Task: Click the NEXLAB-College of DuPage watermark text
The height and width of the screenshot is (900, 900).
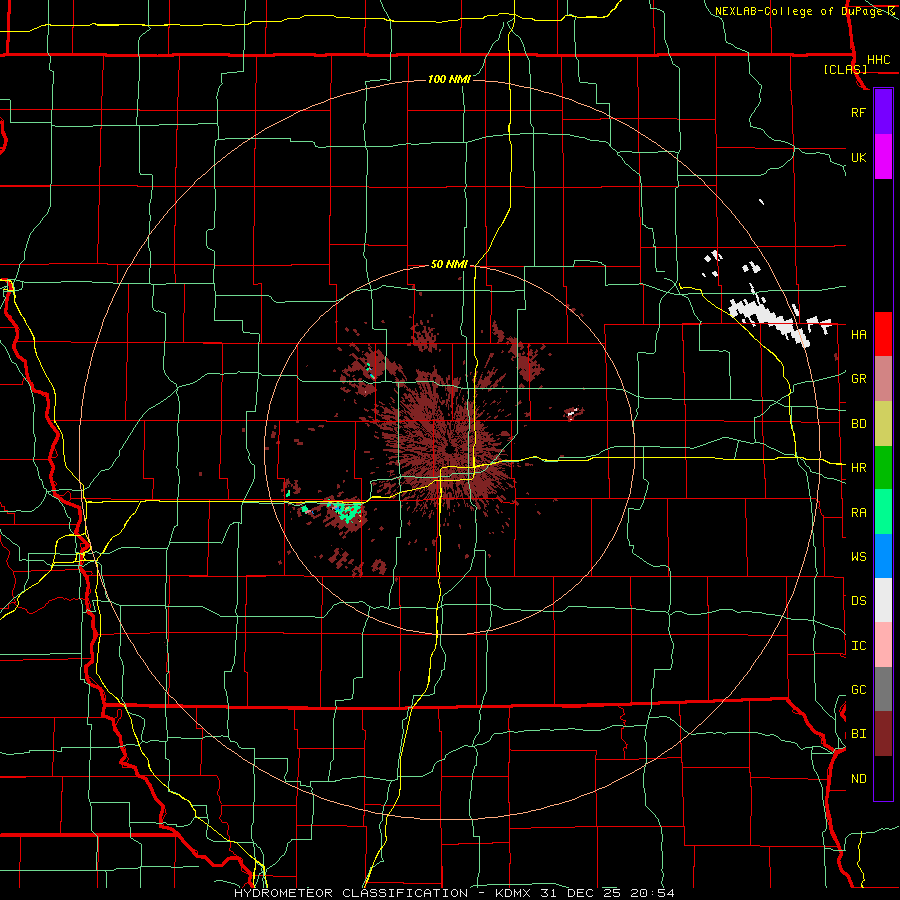Action: pos(799,11)
